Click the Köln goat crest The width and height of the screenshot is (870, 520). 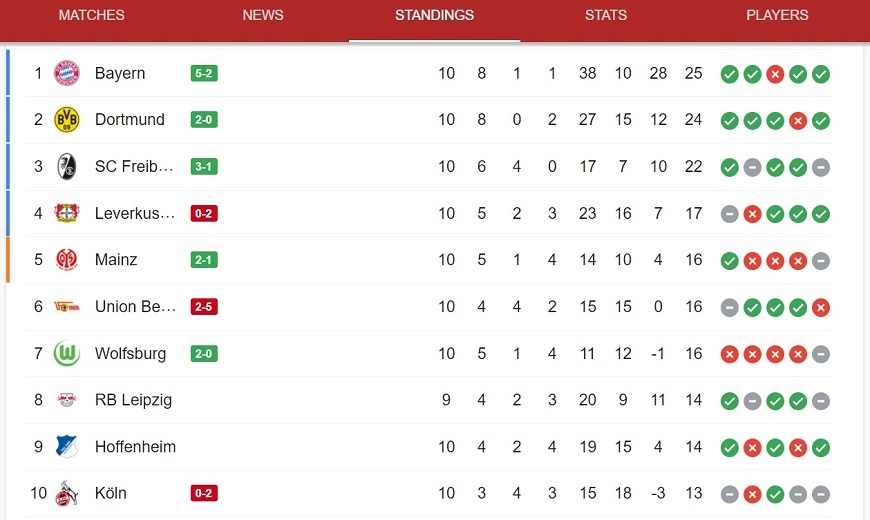[x=67, y=493]
